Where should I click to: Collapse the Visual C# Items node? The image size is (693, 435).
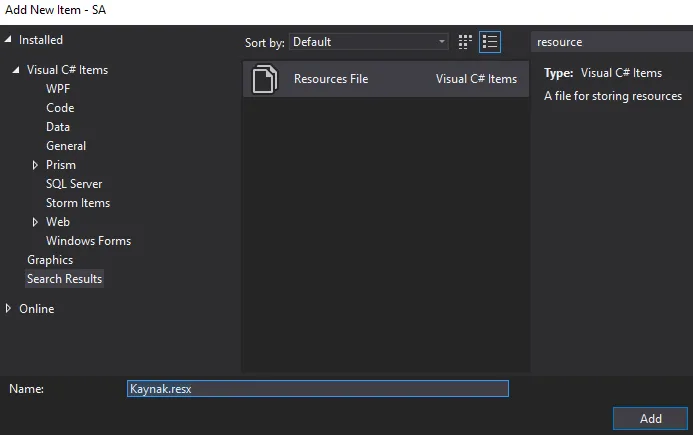coord(16,70)
